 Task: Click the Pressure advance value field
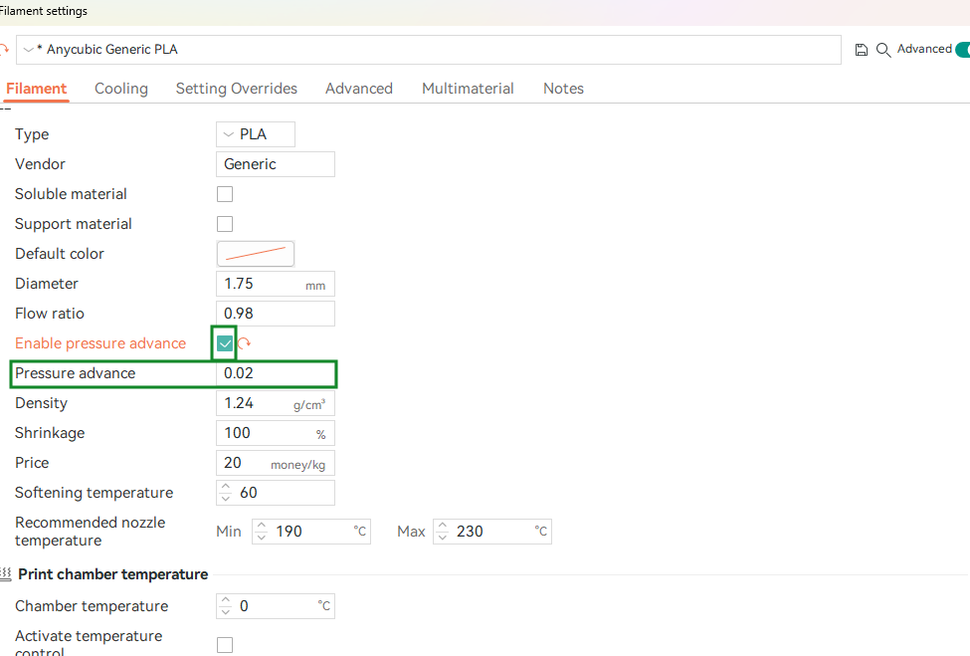tap(275, 373)
